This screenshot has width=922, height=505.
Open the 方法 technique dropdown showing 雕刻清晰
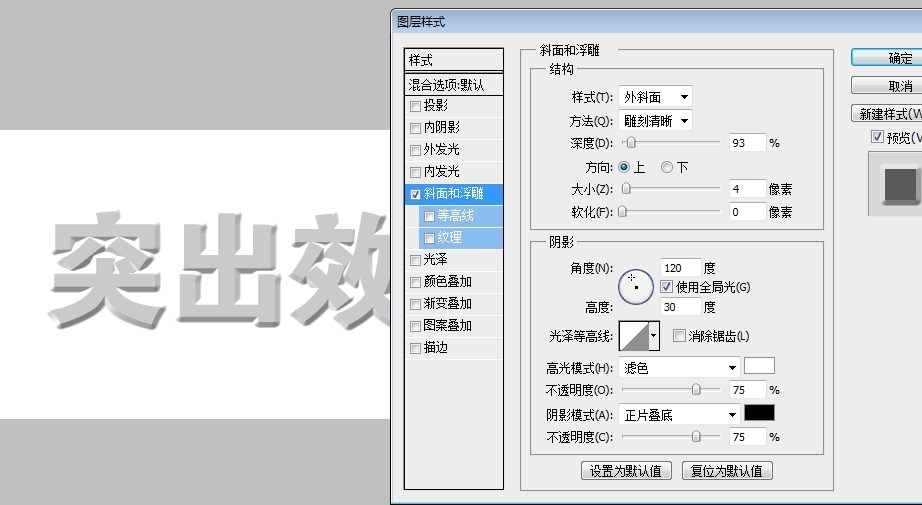(655, 121)
